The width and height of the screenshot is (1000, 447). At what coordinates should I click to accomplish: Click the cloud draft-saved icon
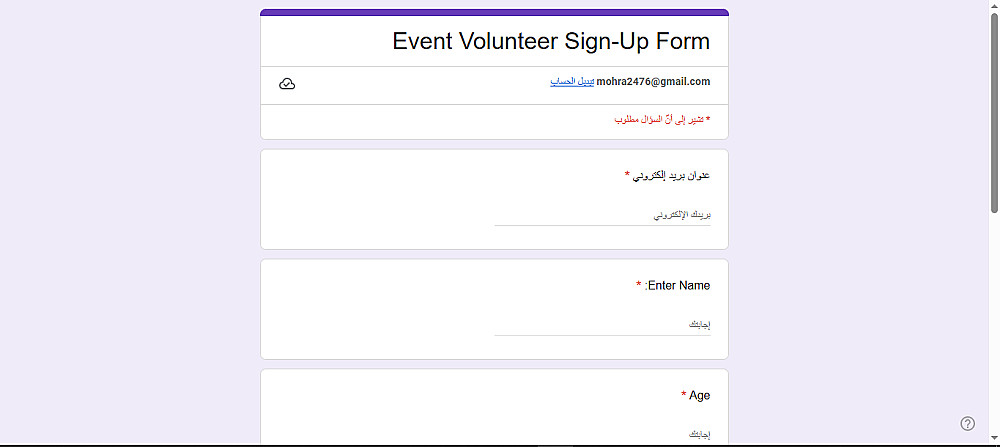click(x=287, y=84)
